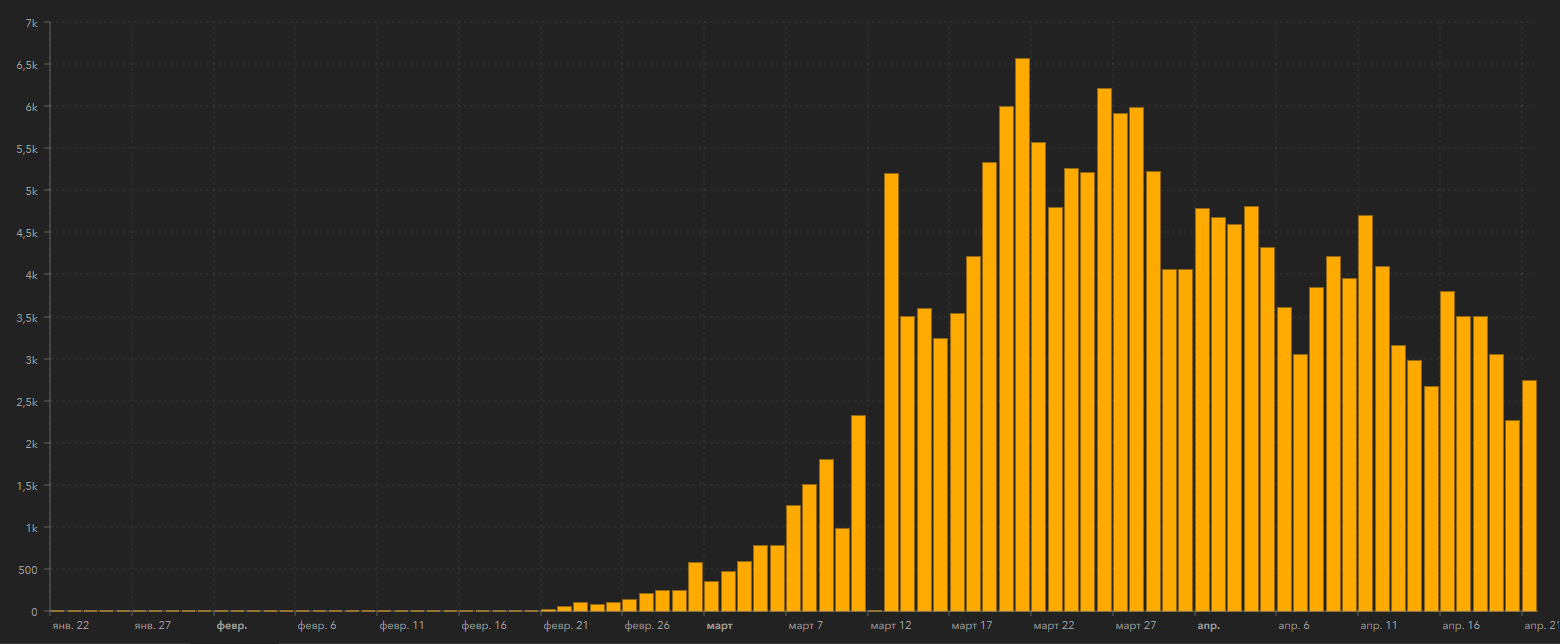The width and height of the screenshot is (1560, 644).
Task: Select the "апр. 16" date label
Action: tap(1459, 626)
